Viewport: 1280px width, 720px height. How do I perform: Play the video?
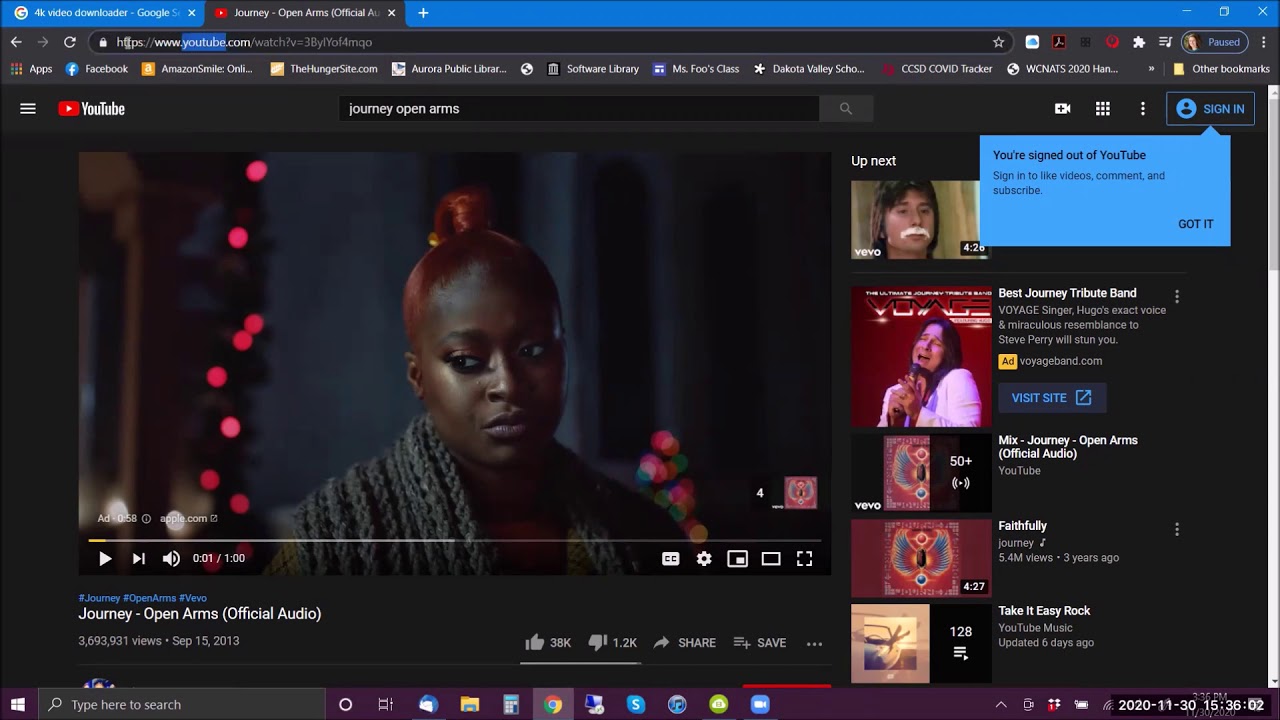coord(105,559)
